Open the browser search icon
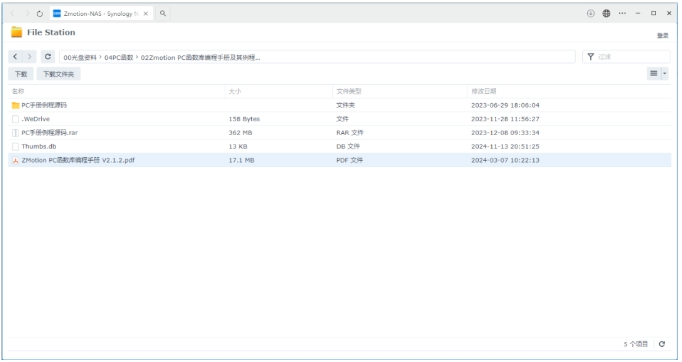 pyautogui.click(x=163, y=13)
